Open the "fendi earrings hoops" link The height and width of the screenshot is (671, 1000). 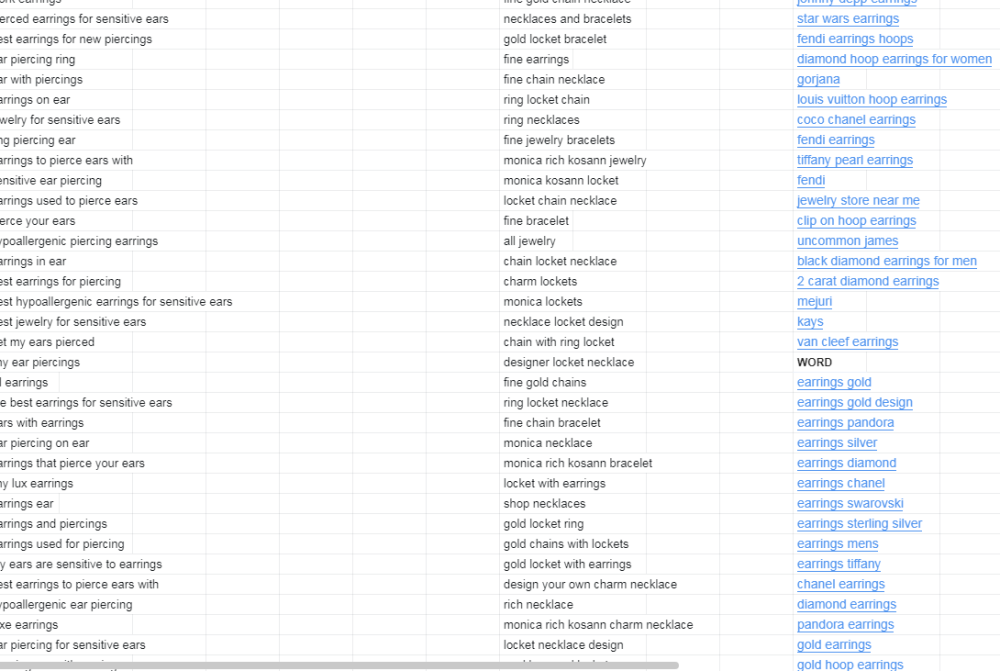855,39
